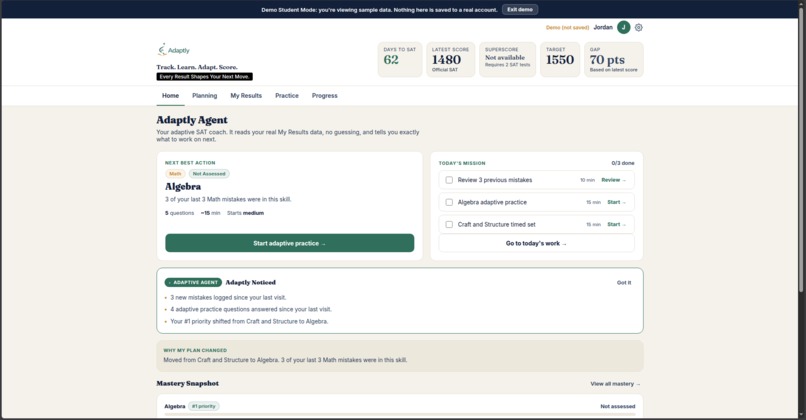Screen dimensions: 806x420
Task: Click the Demo (not saved) label
Action: click(567, 27)
